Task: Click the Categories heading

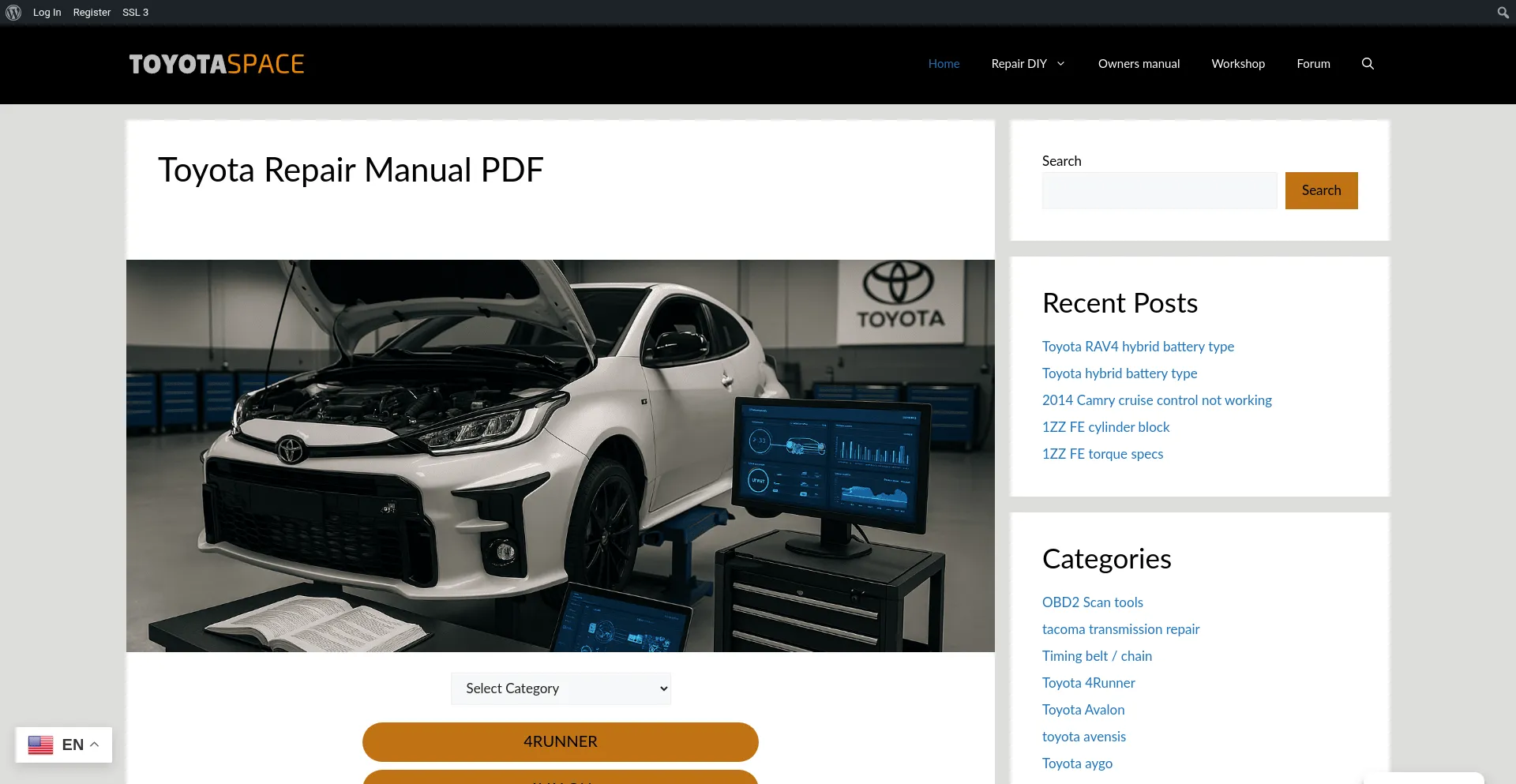Action: pyautogui.click(x=1106, y=559)
